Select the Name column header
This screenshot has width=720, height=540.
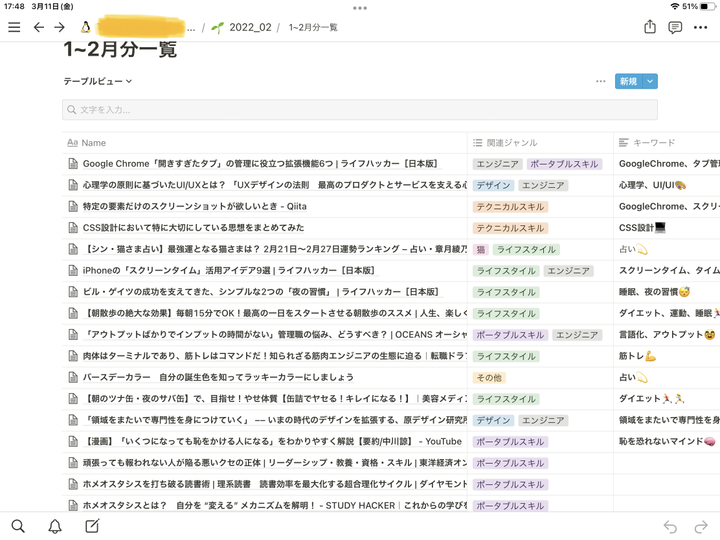click(93, 143)
